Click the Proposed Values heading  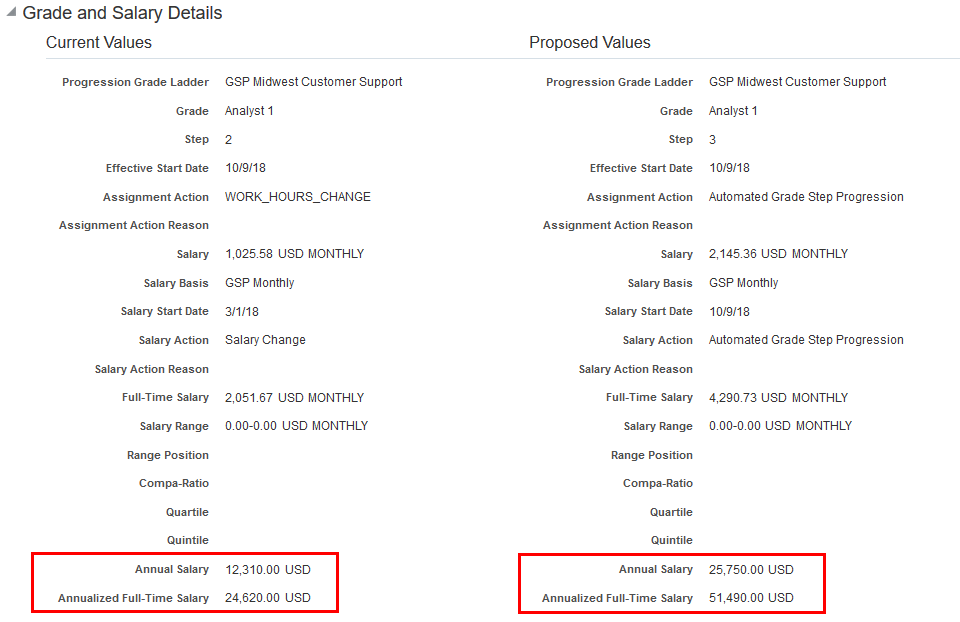point(589,43)
